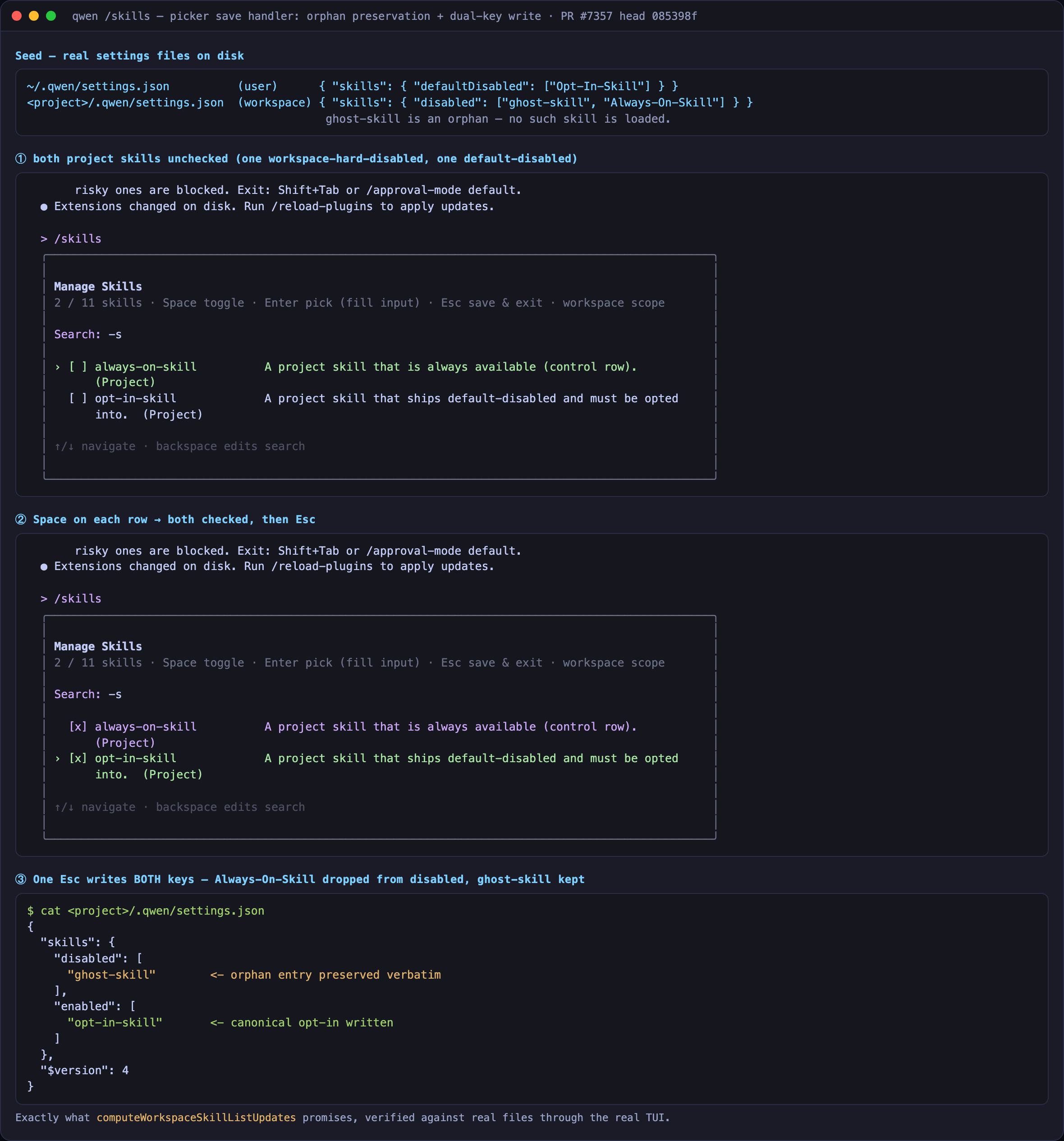This screenshot has width=1064, height=1141.
Task: Toggle the unchecked opt-in-skill checkbox
Action: pyautogui.click(x=78, y=399)
